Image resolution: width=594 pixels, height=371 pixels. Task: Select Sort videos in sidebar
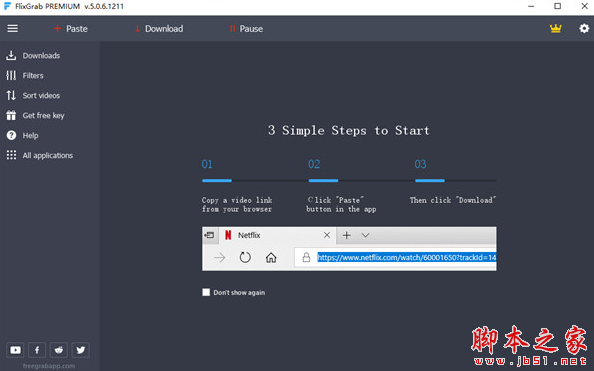pyautogui.click(x=33, y=95)
